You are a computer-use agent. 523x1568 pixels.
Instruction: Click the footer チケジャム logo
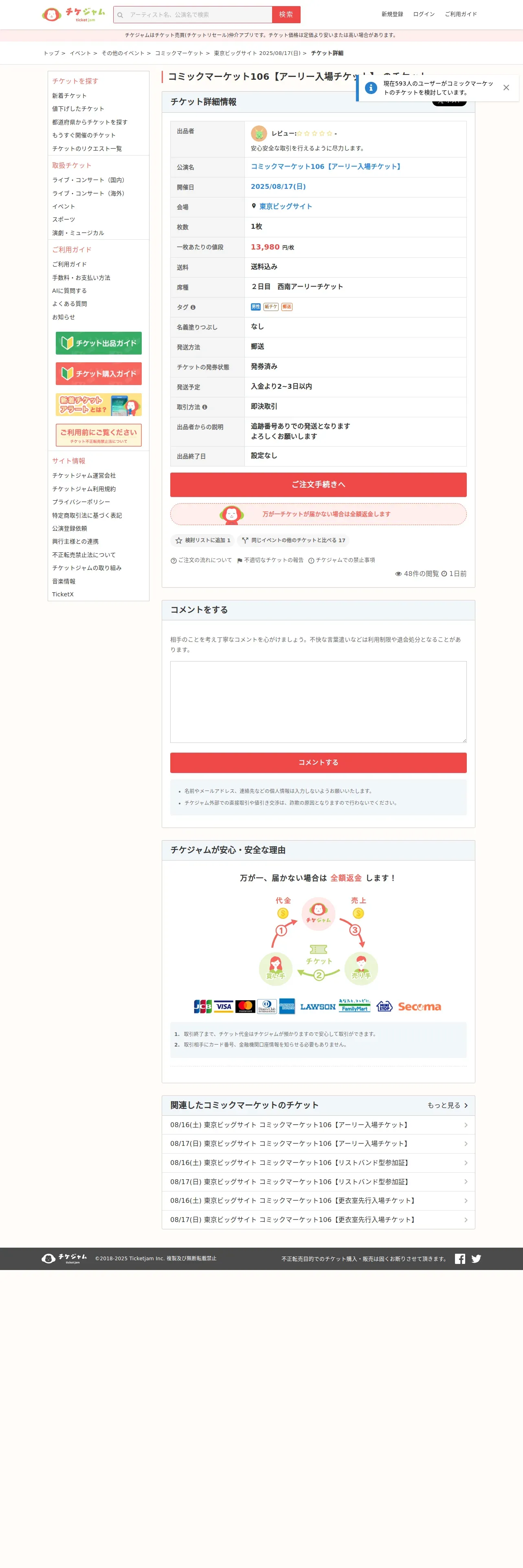coord(64,1258)
